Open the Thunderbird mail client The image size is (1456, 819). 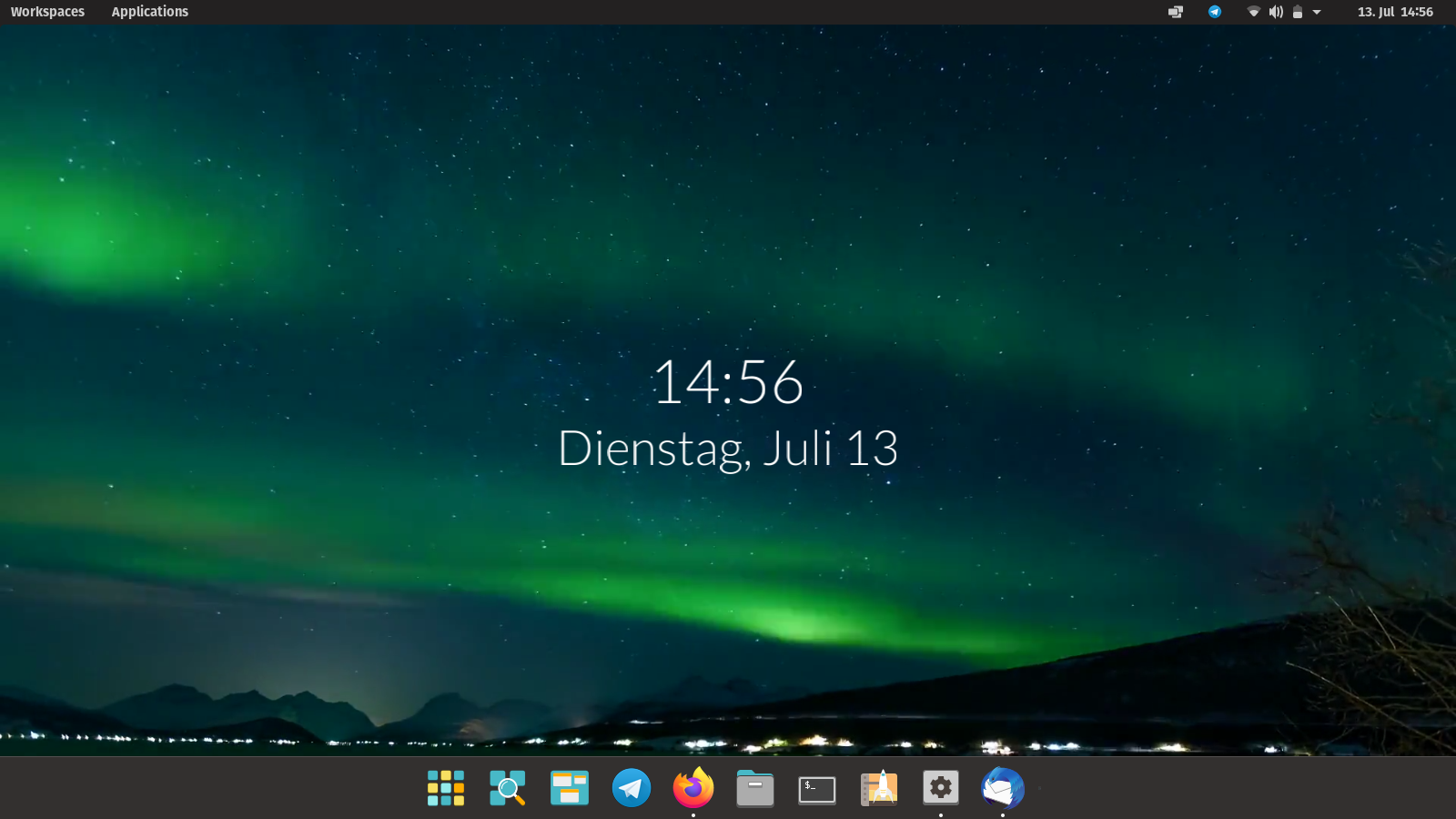click(1002, 788)
